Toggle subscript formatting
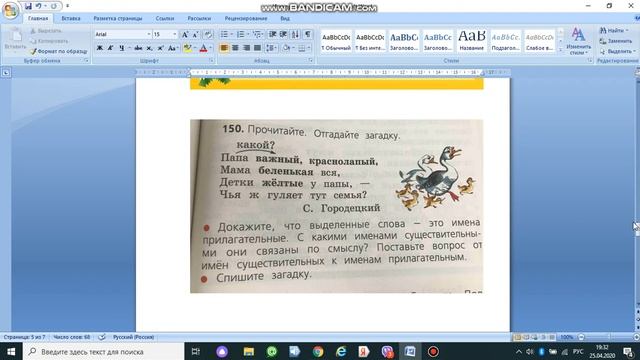 click(149, 48)
